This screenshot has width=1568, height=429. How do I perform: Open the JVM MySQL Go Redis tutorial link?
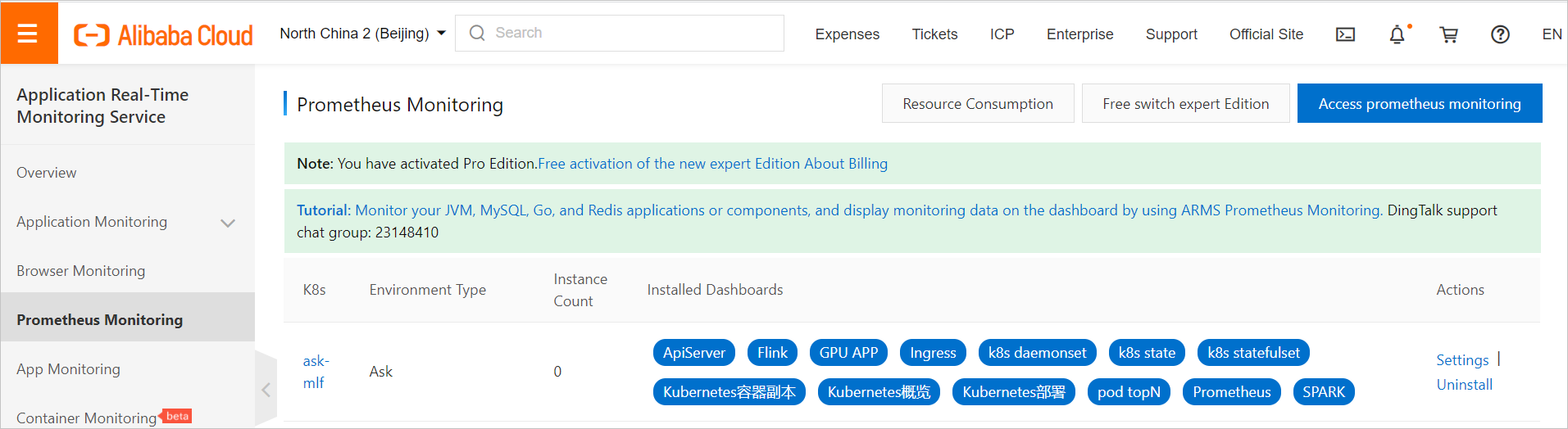(x=839, y=210)
